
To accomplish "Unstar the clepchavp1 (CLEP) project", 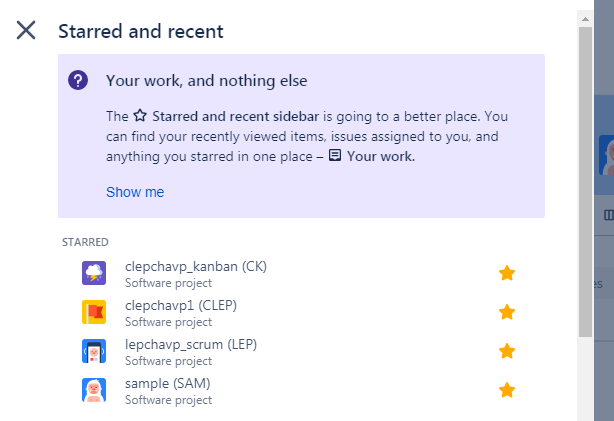I will click(507, 312).
